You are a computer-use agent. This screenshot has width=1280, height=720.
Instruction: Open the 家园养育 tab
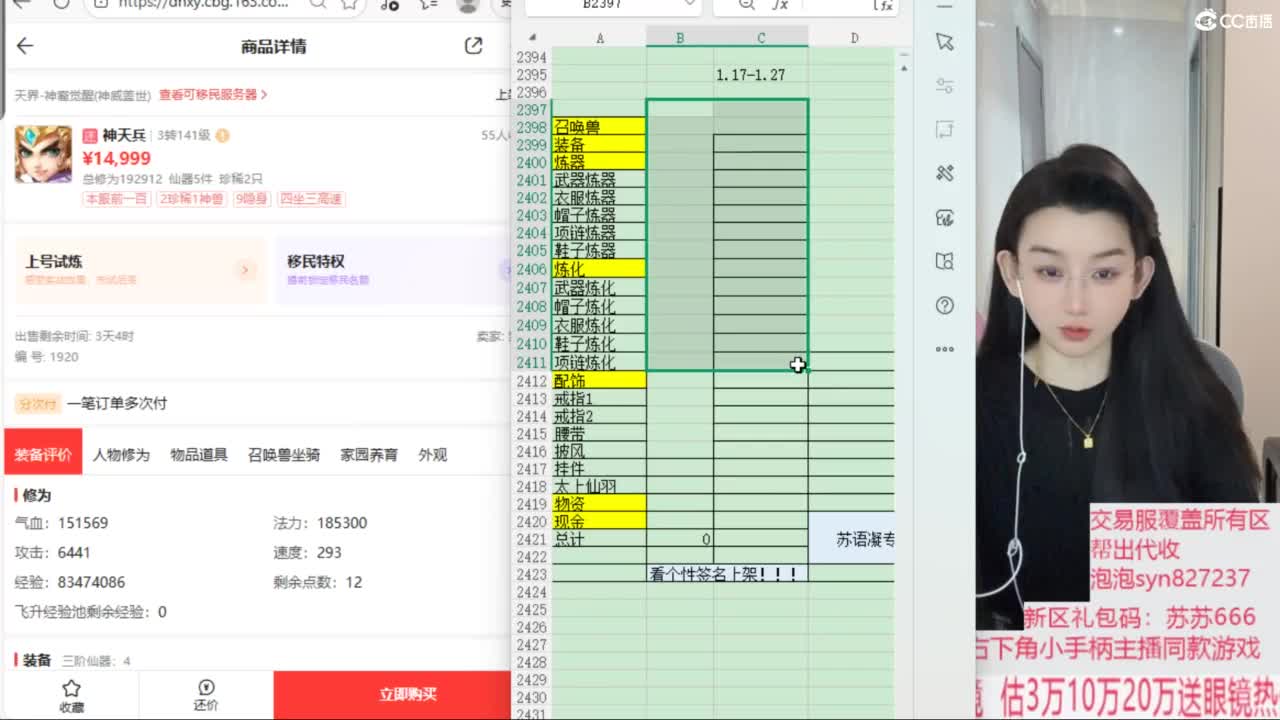[x=369, y=455]
